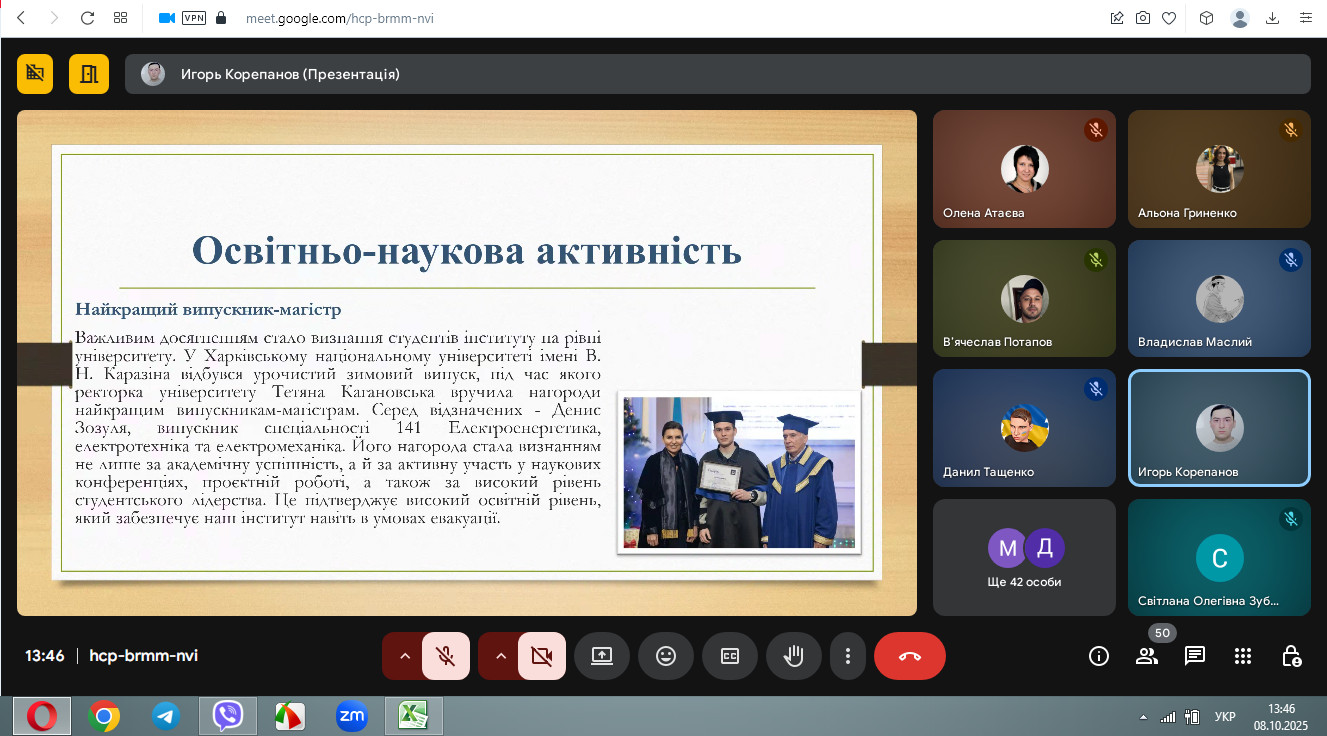Show the participants people panel

tap(1147, 656)
